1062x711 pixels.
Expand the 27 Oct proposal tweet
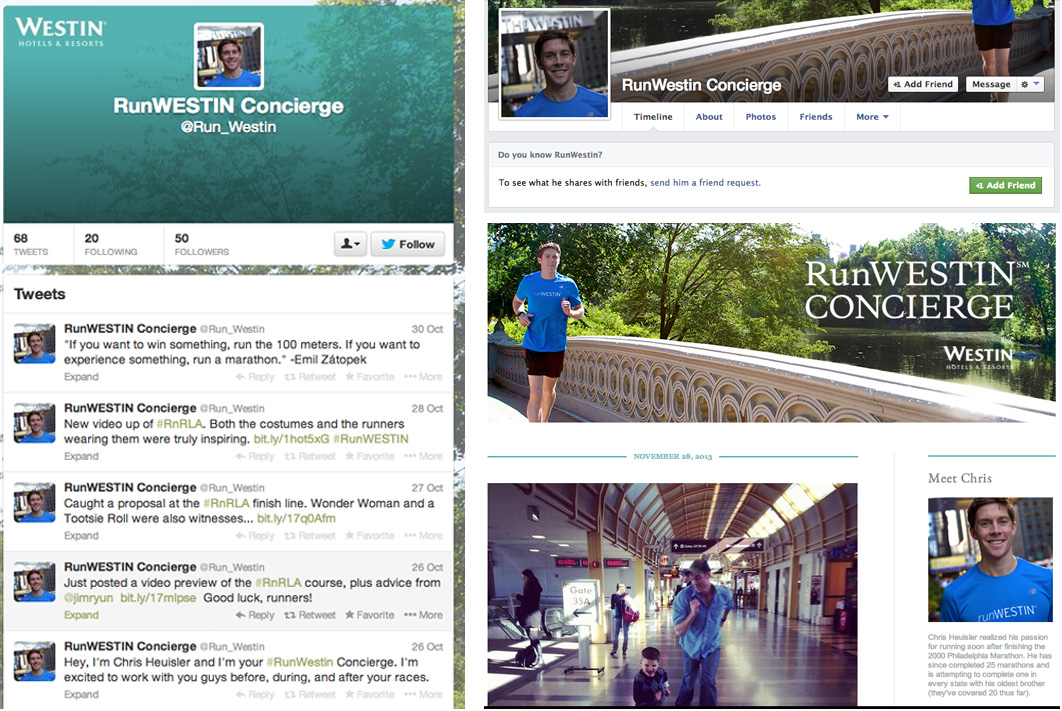click(81, 536)
